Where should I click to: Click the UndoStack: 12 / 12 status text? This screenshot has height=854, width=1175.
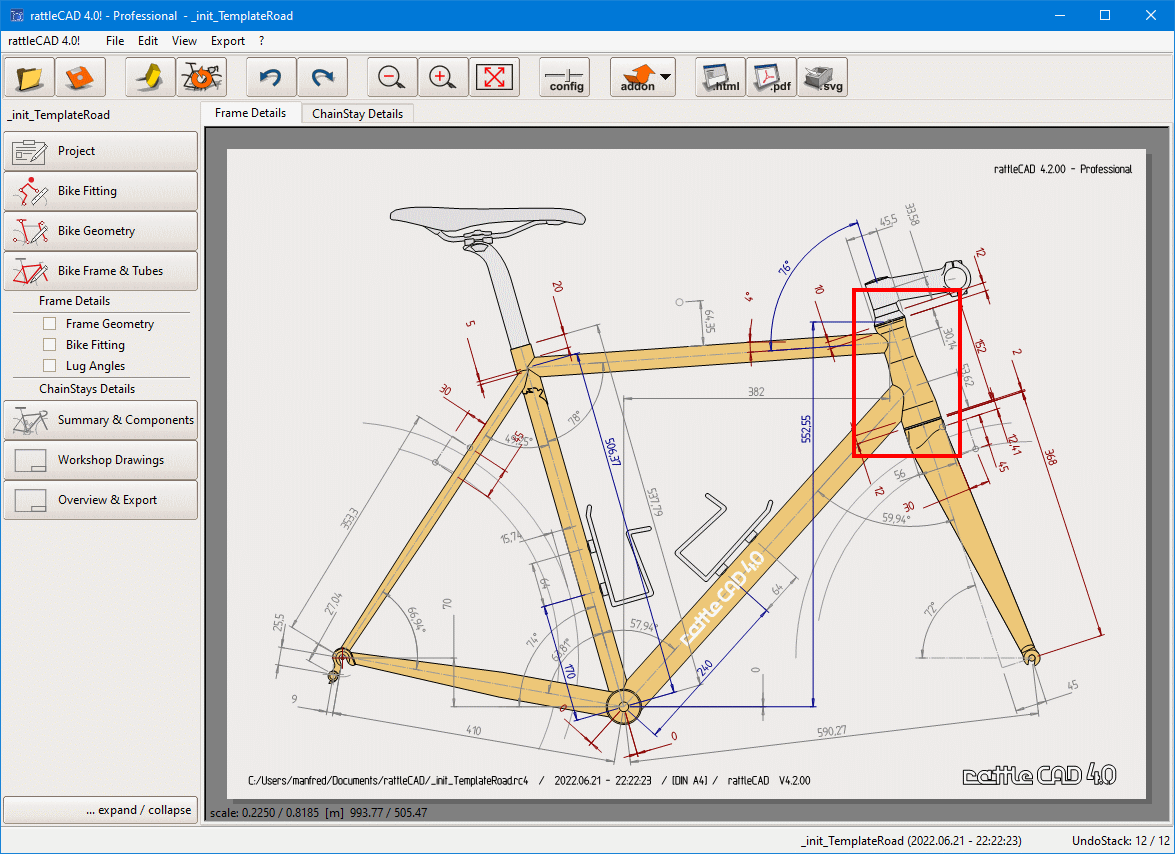click(1120, 841)
